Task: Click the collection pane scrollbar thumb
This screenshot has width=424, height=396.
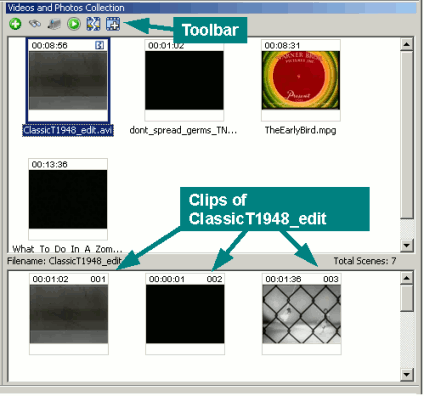Action: click(407, 134)
